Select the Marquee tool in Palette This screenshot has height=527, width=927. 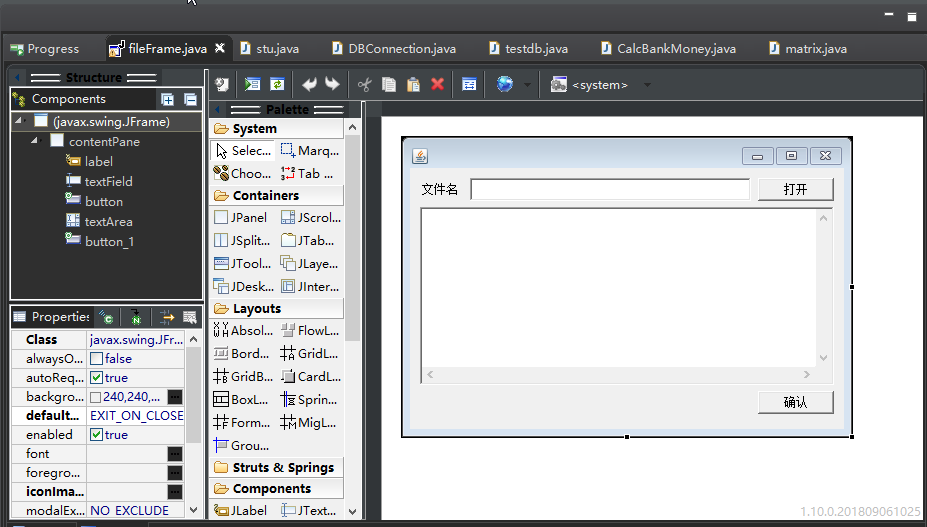coord(310,151)
